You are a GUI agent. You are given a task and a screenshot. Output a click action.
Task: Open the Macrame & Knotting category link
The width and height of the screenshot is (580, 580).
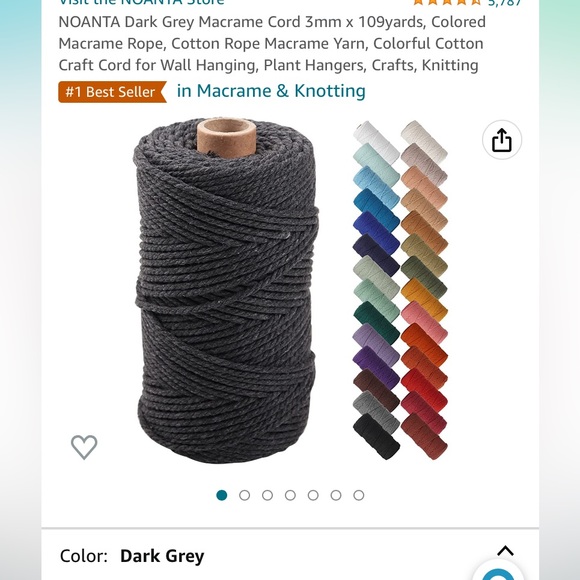(271, 91)
